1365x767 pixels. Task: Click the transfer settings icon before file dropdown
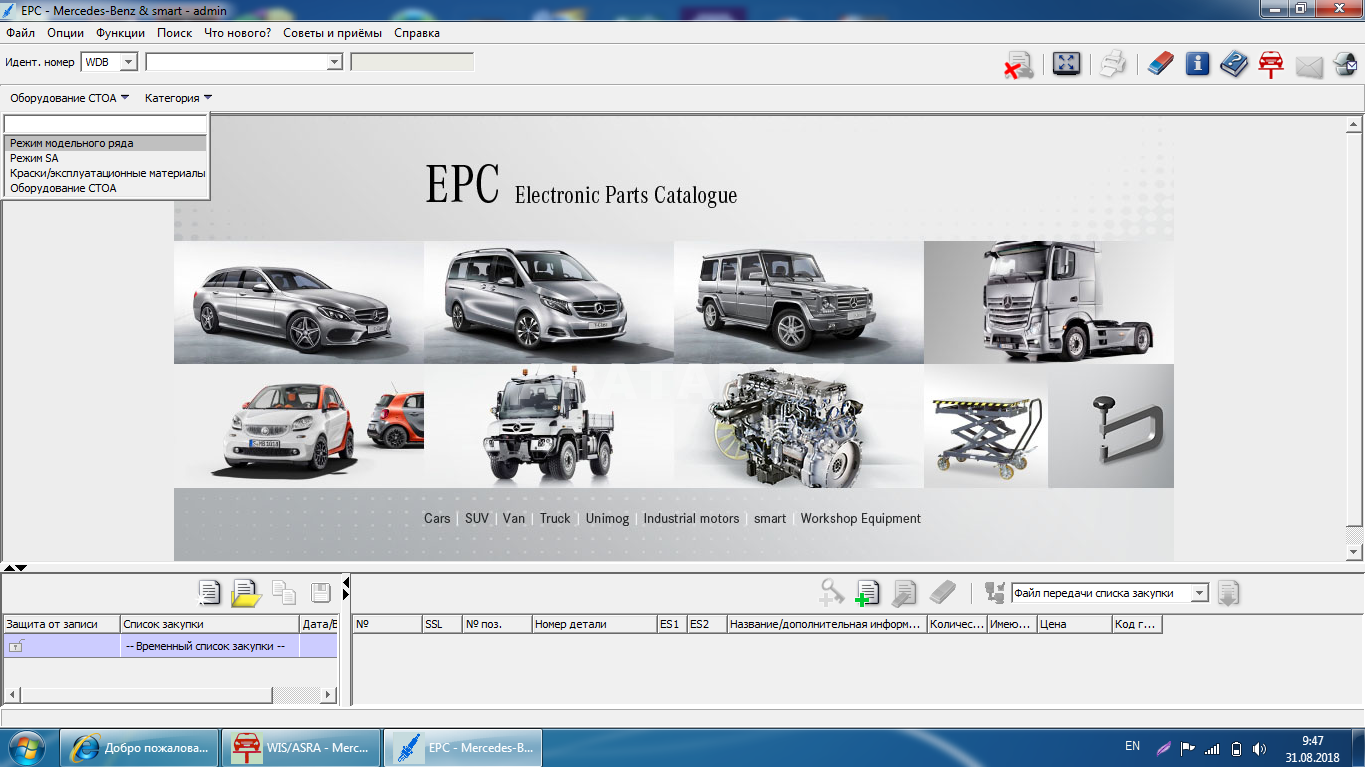[995, 592]
